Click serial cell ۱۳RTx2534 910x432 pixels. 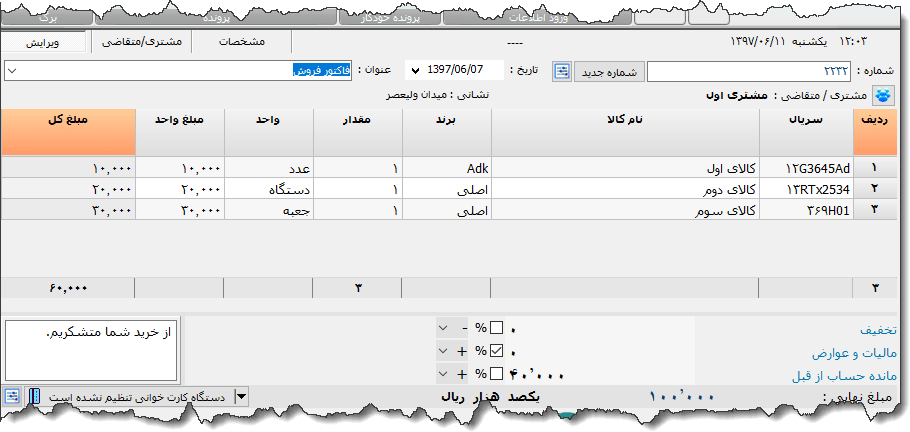click(806, 189)
